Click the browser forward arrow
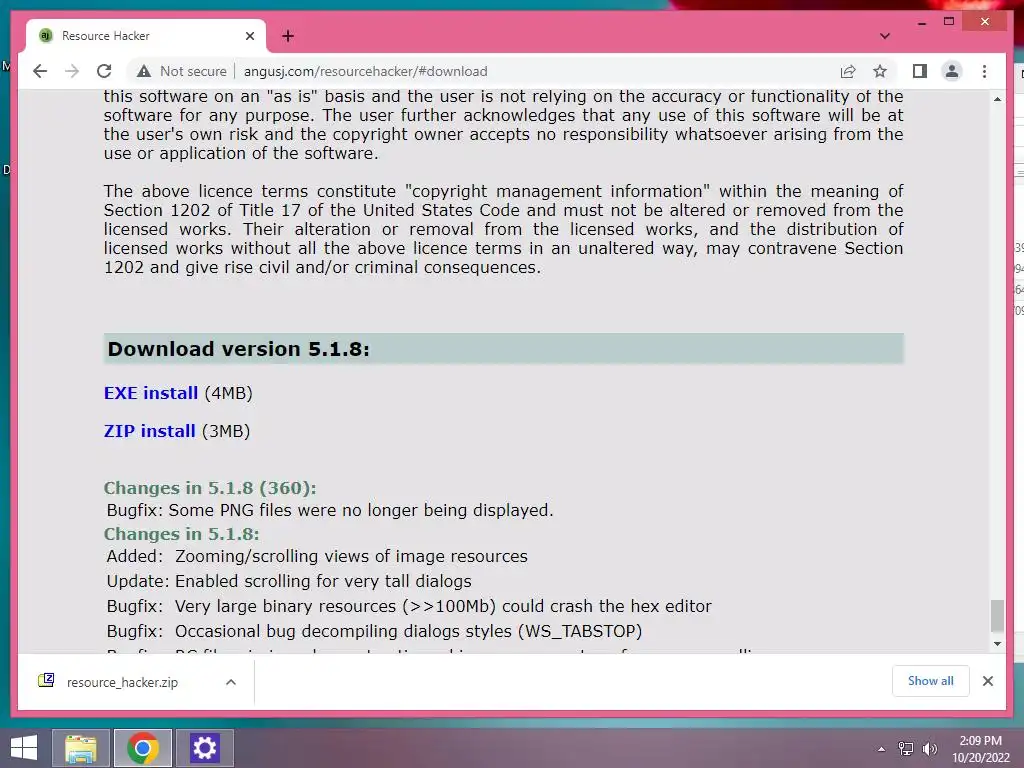 click(x=72, y=71)
